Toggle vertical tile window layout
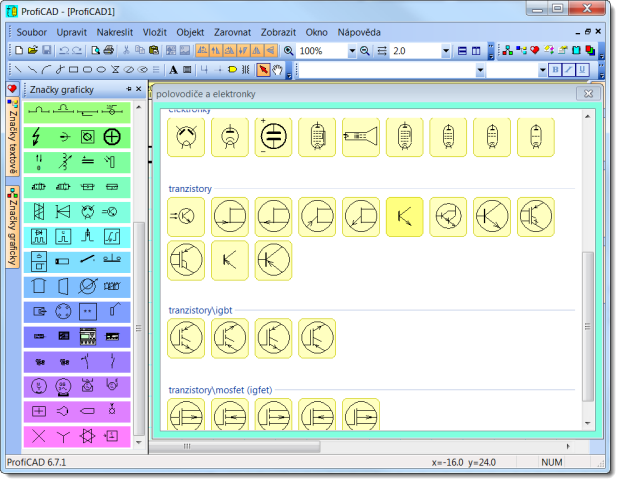 coord(476,51)
